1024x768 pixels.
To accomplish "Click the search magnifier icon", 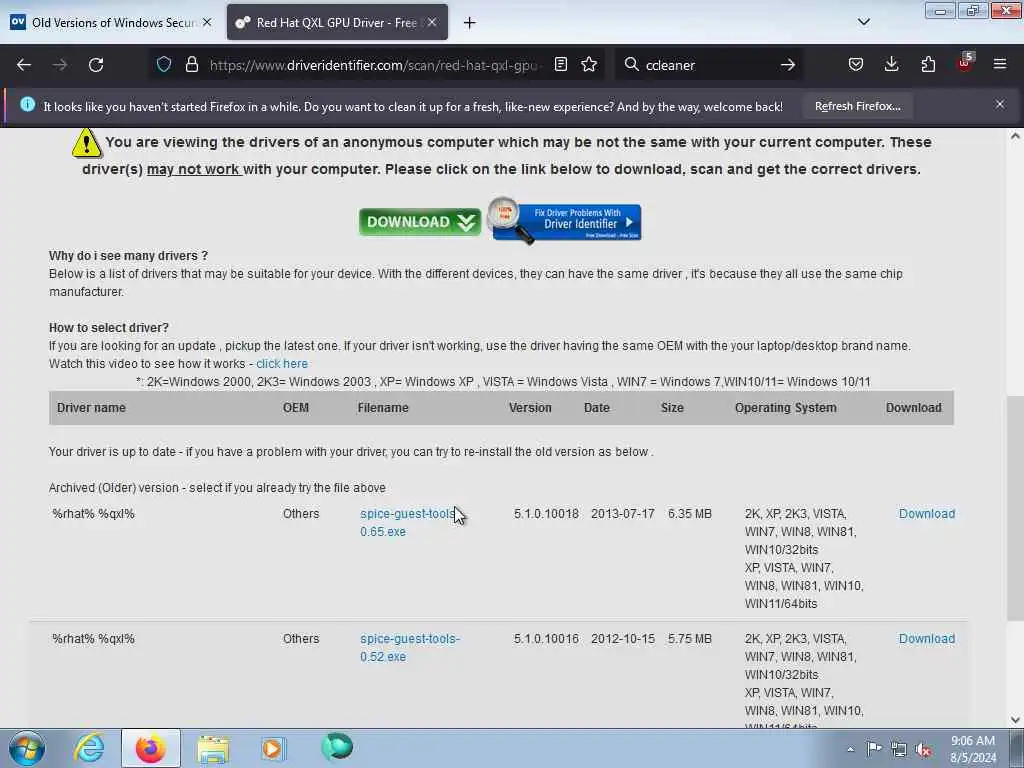I will [632, 65].
